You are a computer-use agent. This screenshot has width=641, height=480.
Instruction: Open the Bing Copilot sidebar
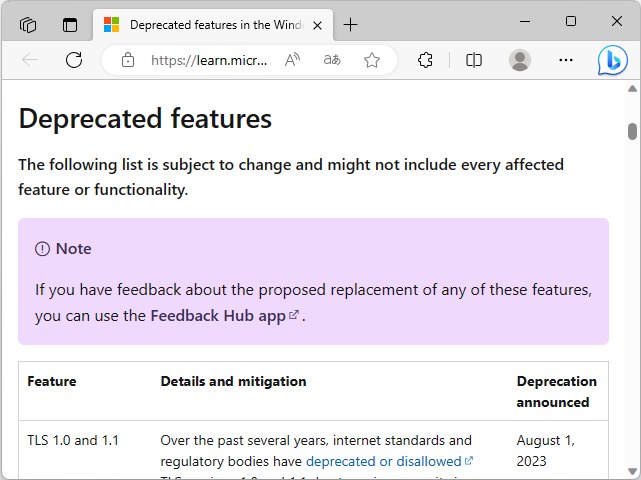coord(612,60)
